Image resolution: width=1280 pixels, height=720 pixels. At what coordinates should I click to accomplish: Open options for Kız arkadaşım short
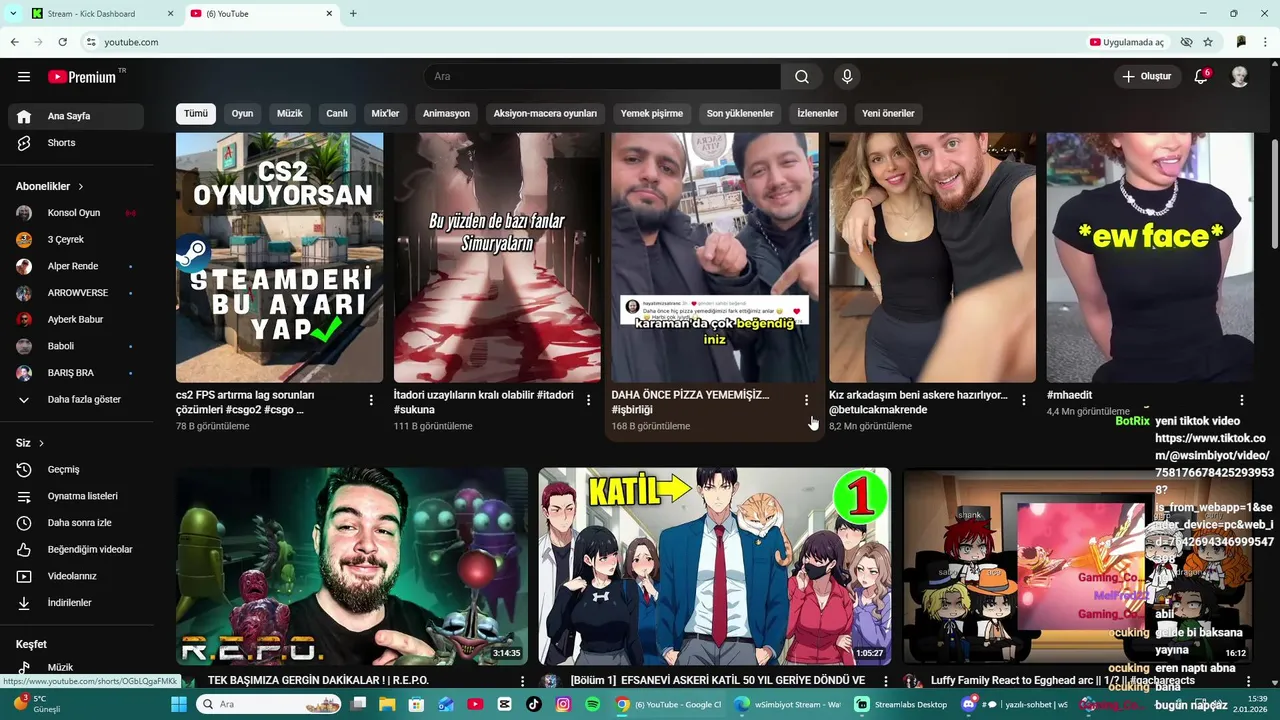1024,400
